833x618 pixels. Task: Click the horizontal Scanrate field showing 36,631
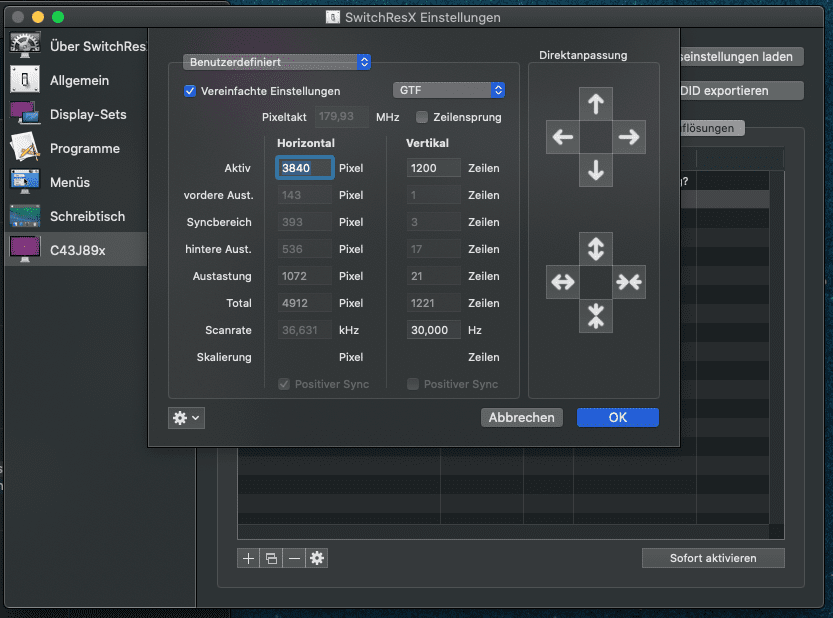[x=304, y=330]
